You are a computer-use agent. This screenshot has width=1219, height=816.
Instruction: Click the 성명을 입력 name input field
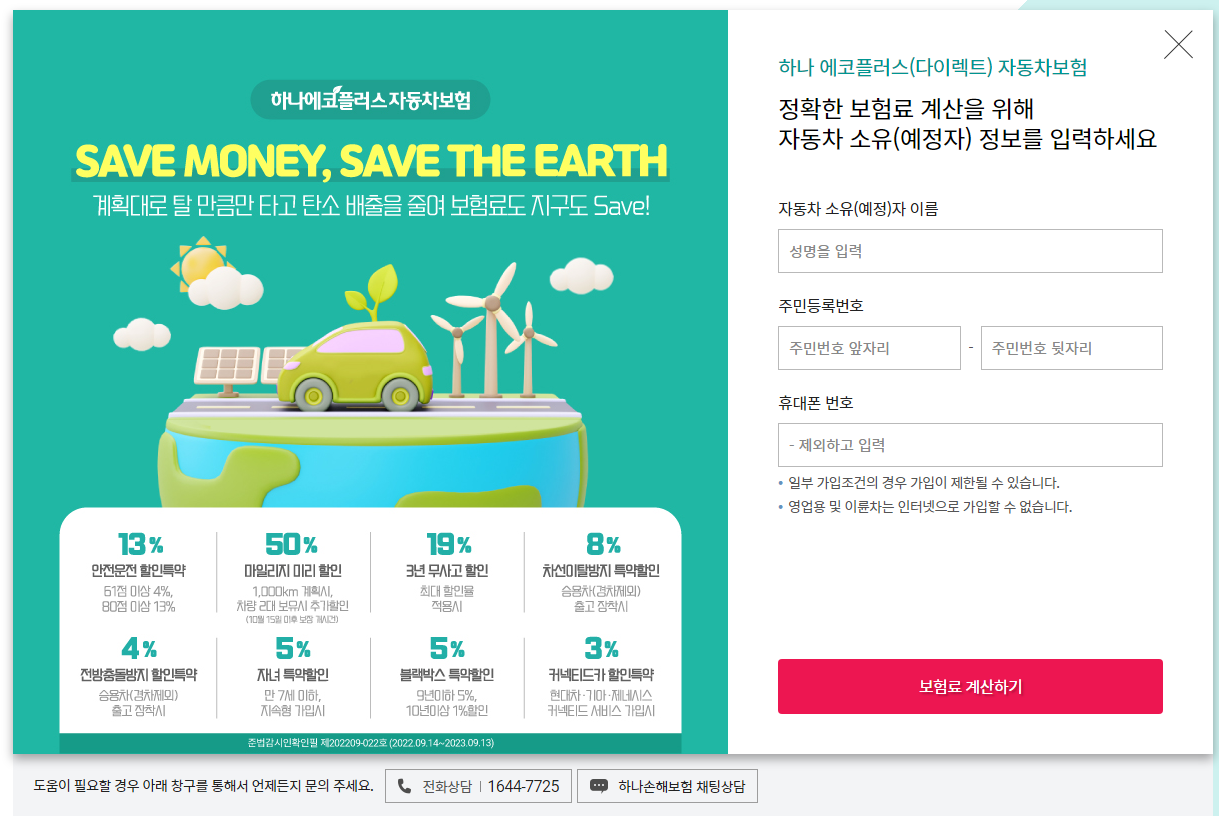coord(970,251)
